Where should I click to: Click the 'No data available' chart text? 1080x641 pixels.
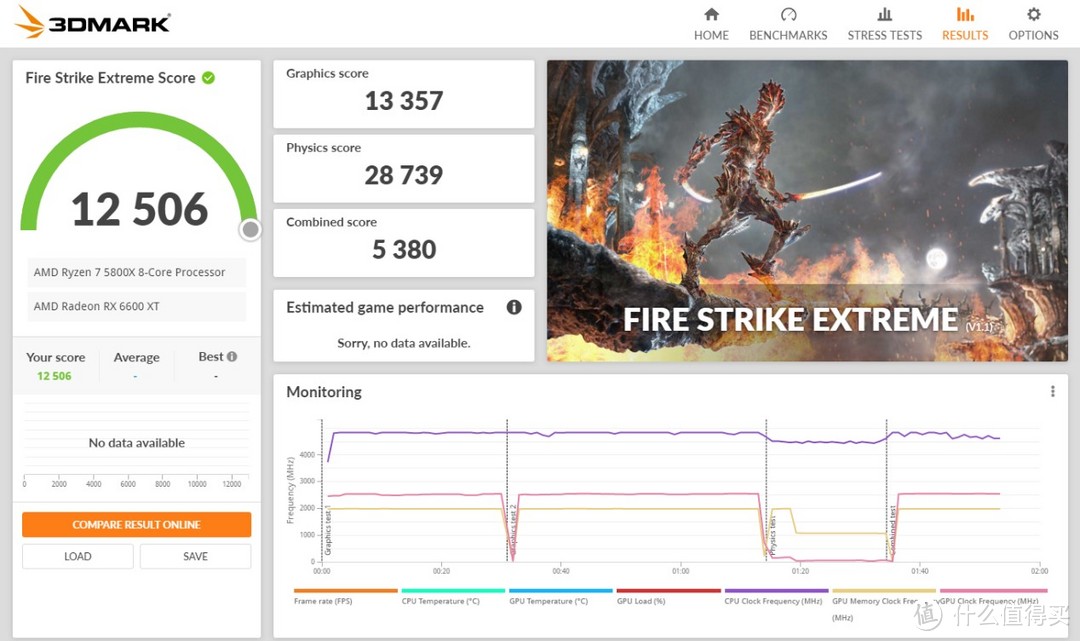136,443
